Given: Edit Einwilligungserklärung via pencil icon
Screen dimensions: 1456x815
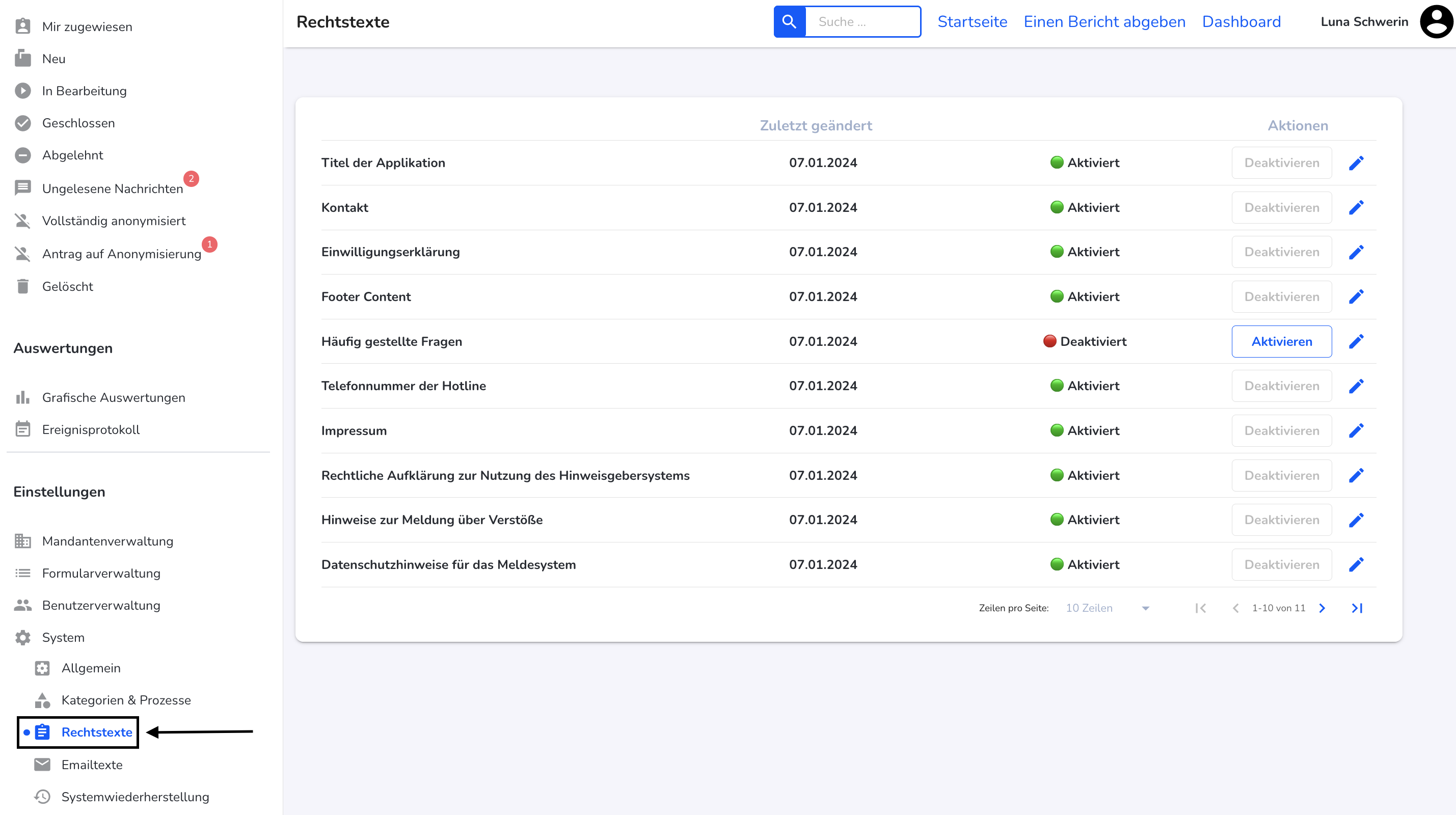Looking at the screenshot, I should pyautogui.click(x=1356, y=252).
